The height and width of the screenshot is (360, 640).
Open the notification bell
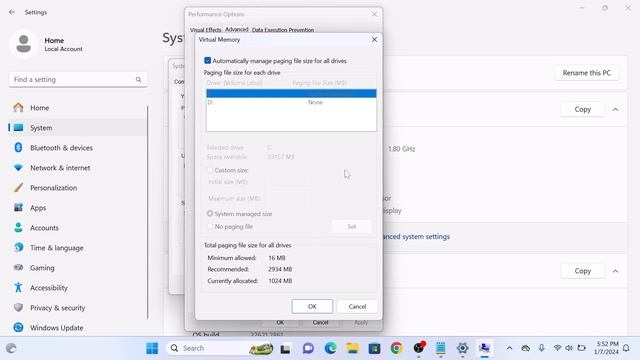click(626, 348)
